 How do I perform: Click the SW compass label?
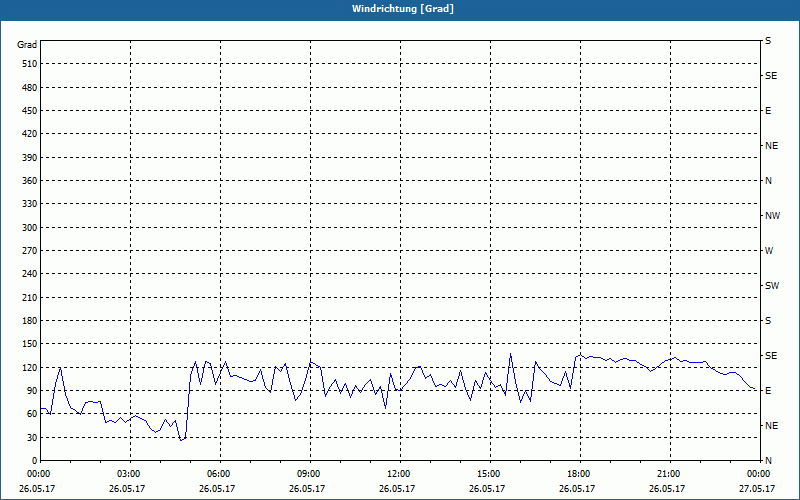772,286
